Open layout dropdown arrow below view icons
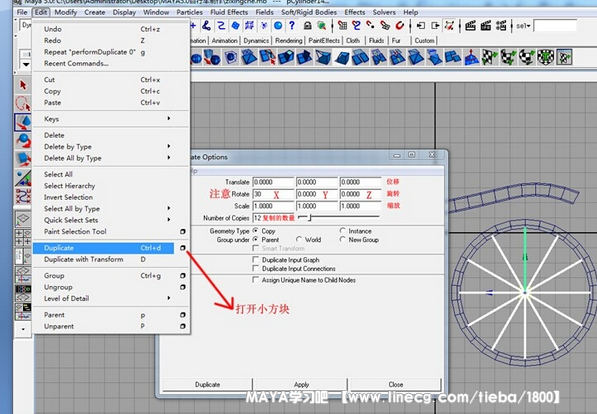The width and height of the screenshot is (597, 414). pos(23,329)
